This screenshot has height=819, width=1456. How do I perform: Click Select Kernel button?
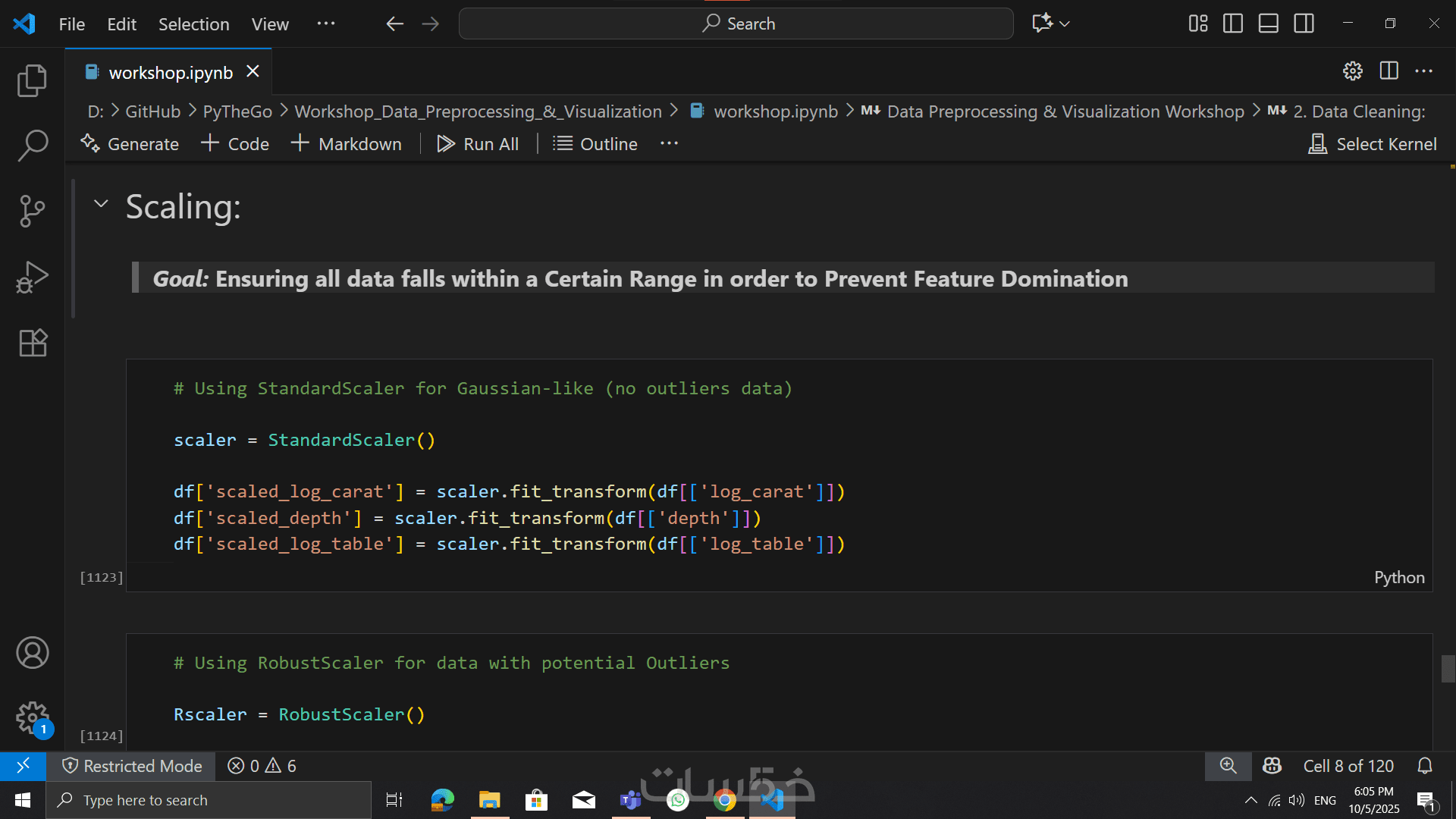[x=1373, y=144]
